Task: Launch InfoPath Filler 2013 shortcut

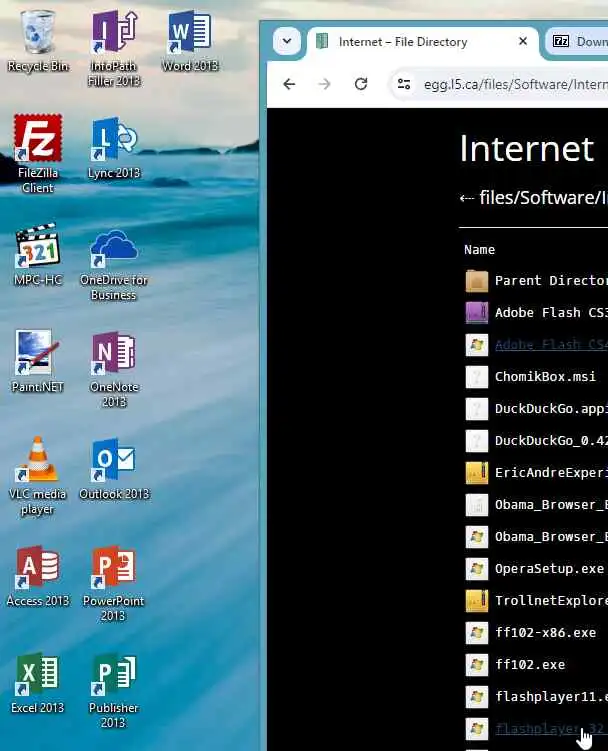Action: pos(114,48)
